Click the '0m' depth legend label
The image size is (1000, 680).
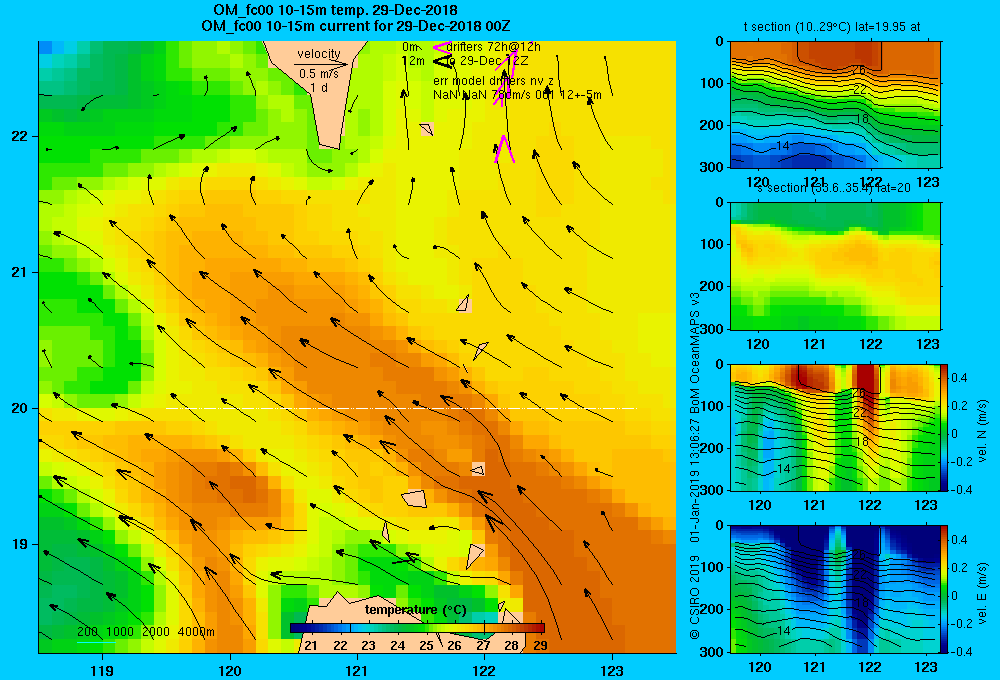point(410,47)
